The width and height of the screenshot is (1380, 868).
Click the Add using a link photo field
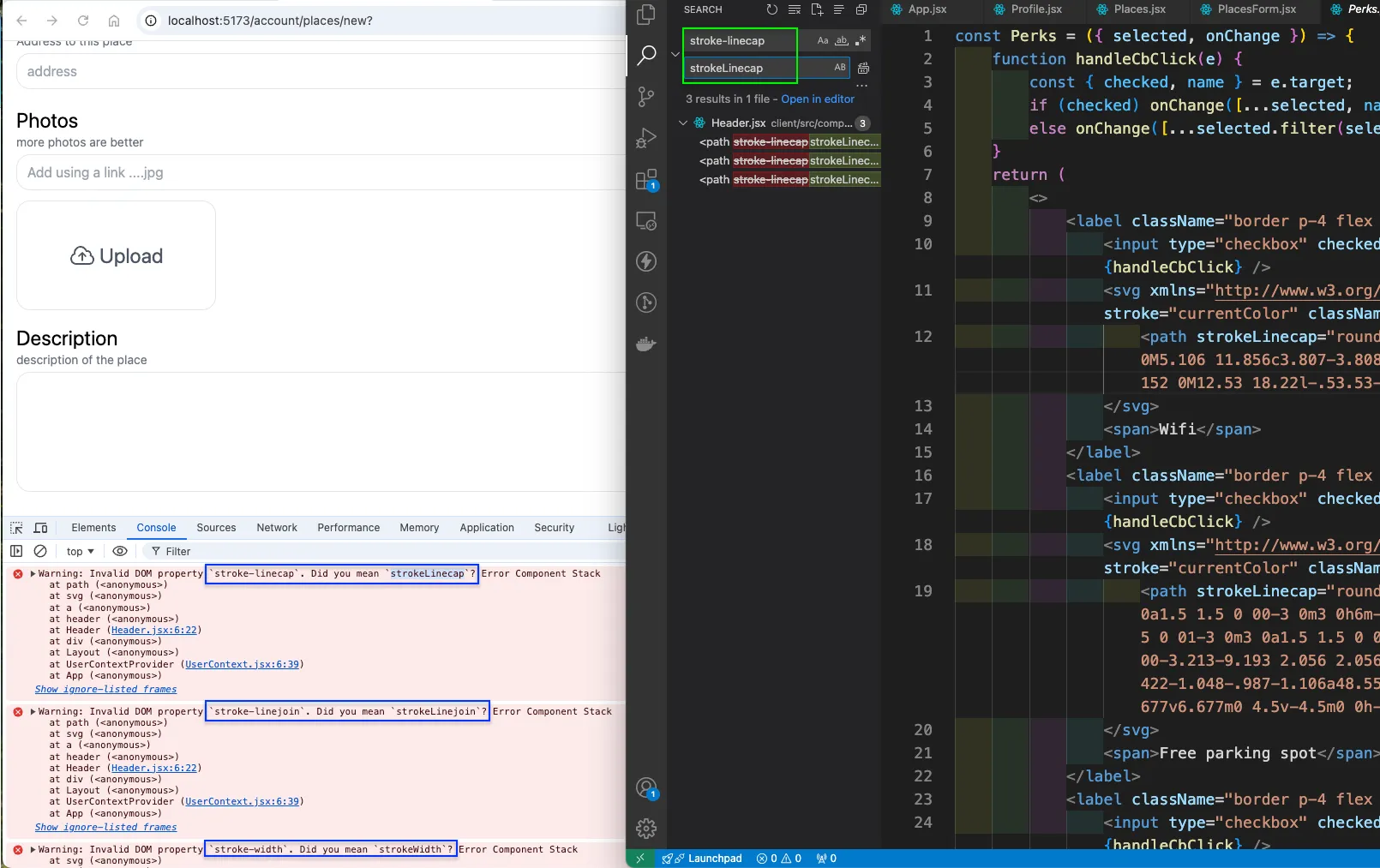coord(321,172)
